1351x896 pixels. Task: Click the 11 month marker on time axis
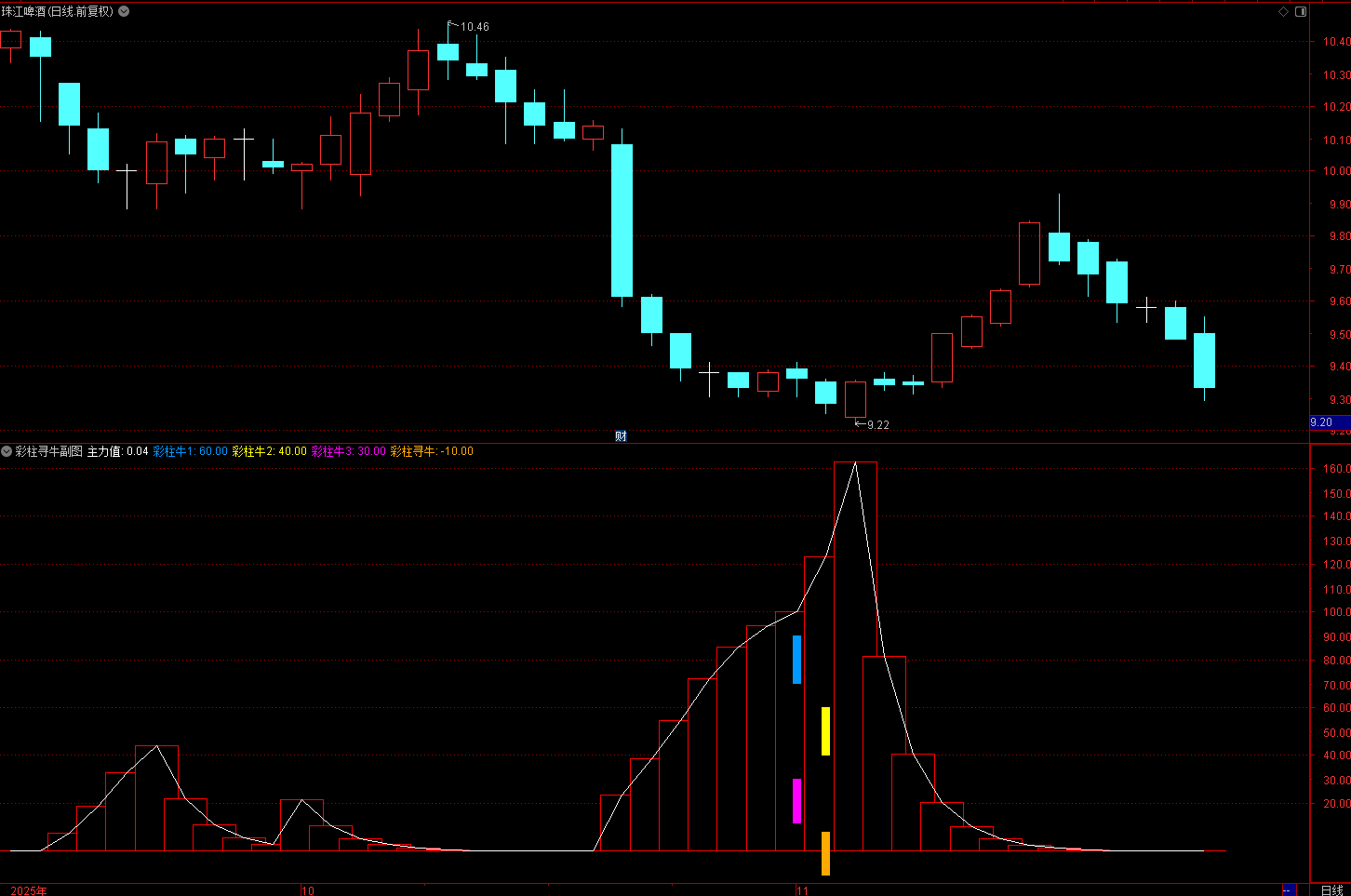pos(803,890)
